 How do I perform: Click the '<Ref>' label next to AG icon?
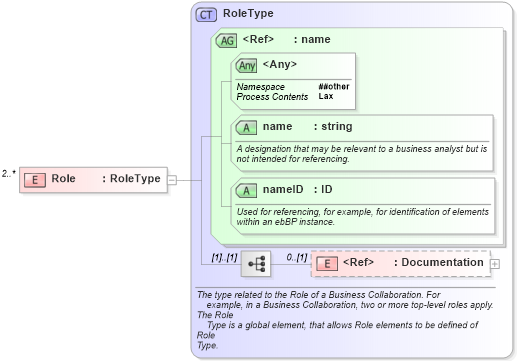[258, 39]
